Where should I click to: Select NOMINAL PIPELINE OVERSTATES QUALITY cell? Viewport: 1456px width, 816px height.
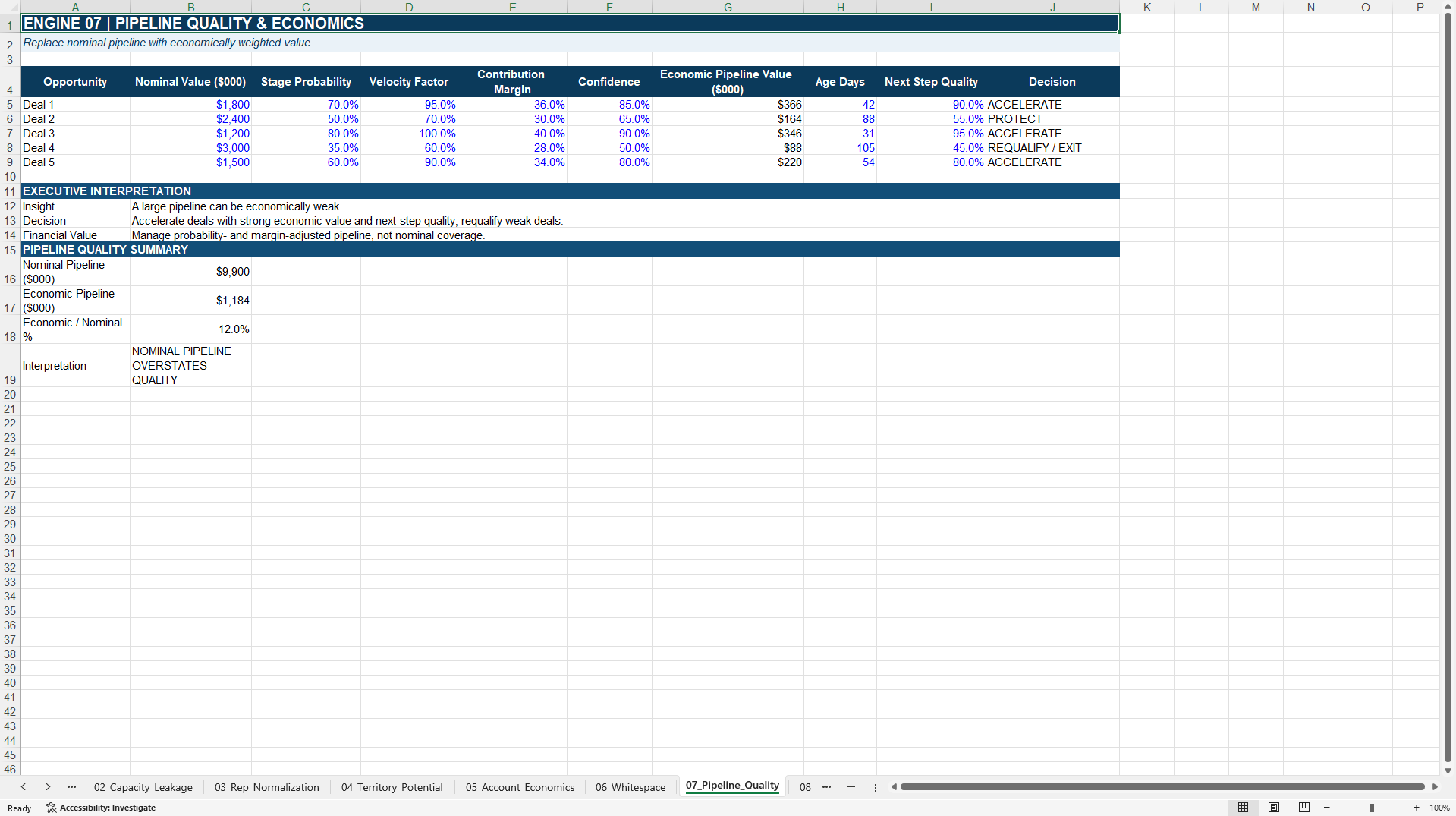[190, 366]
